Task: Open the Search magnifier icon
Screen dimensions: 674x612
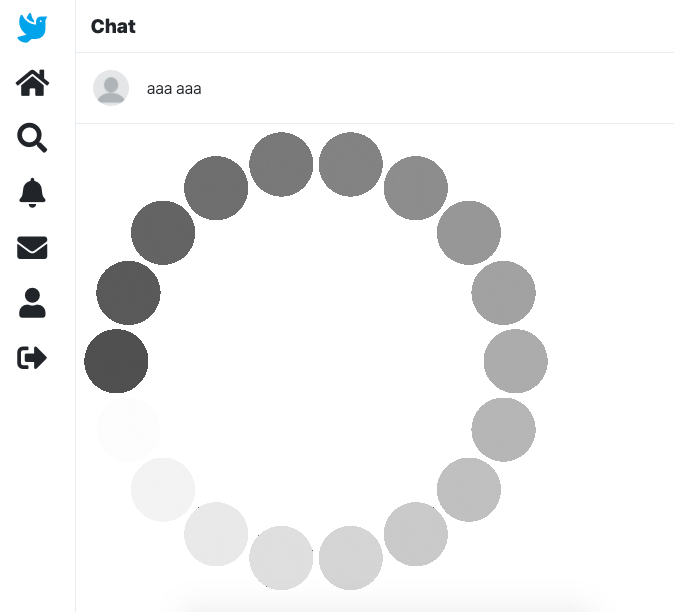Action: click(x=32, y=138)
